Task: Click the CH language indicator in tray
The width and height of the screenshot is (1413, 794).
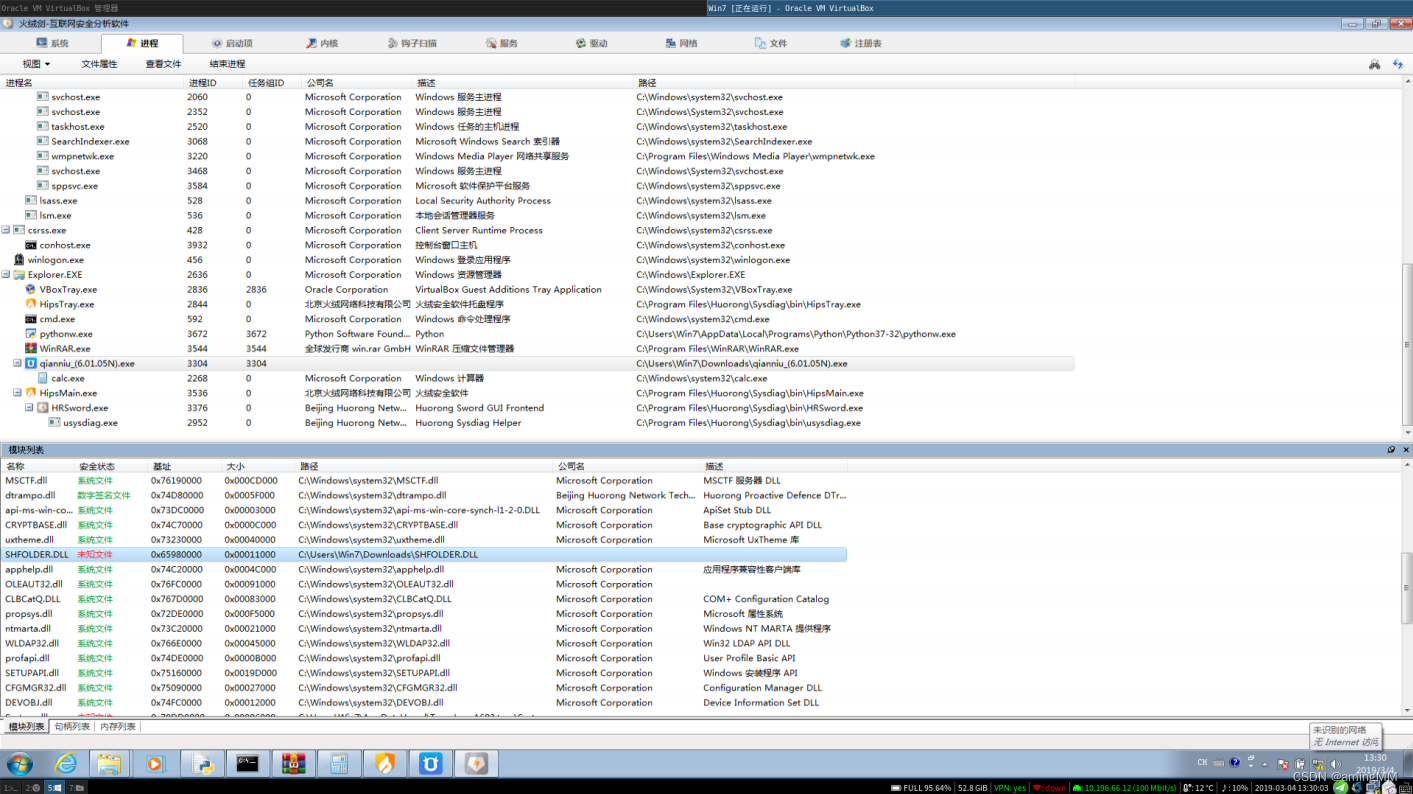Action: click(1202, 763)
